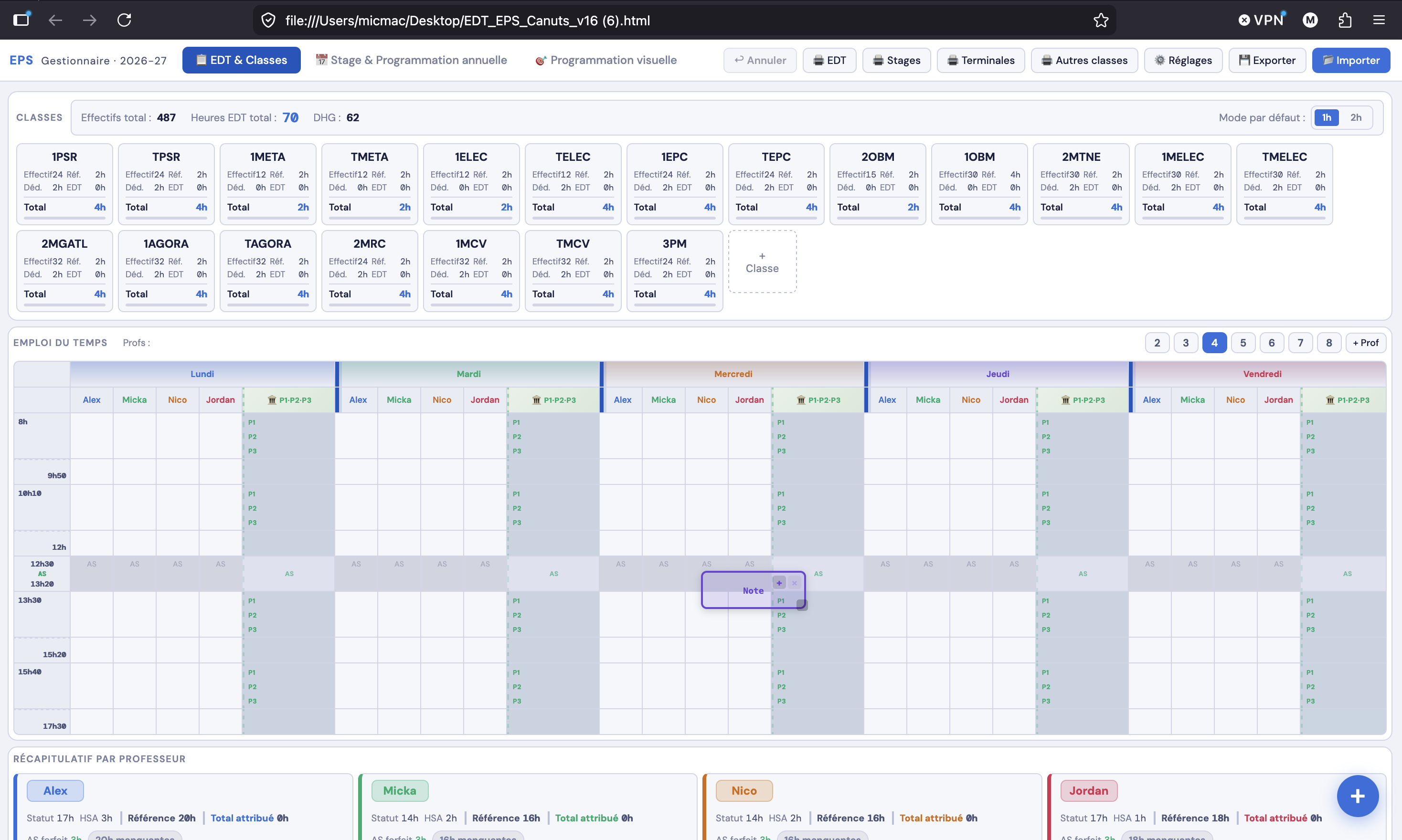This screenshot has height=840, width=1402.
Task: Click Nico column header under Jeudi
Action: click(971, 399)
